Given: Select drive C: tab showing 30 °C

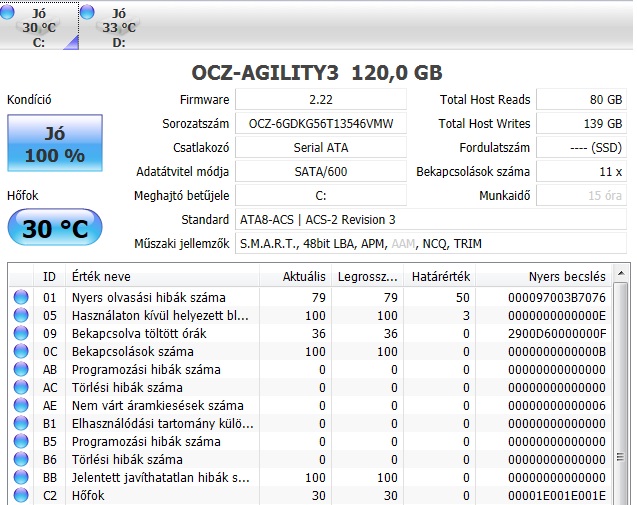Looking at the screenshot, I should pyautogui.click(x=39, y=26).
